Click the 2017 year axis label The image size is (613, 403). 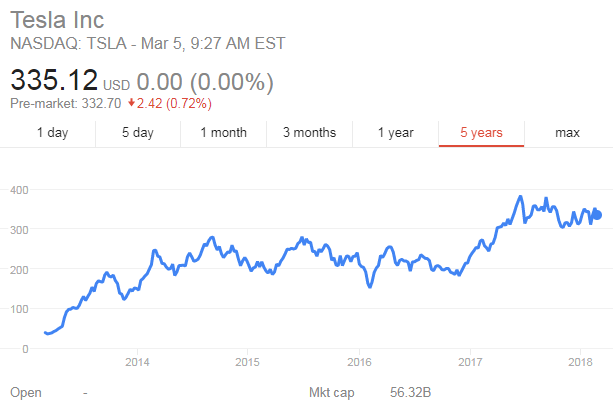[x=470, y=362]
